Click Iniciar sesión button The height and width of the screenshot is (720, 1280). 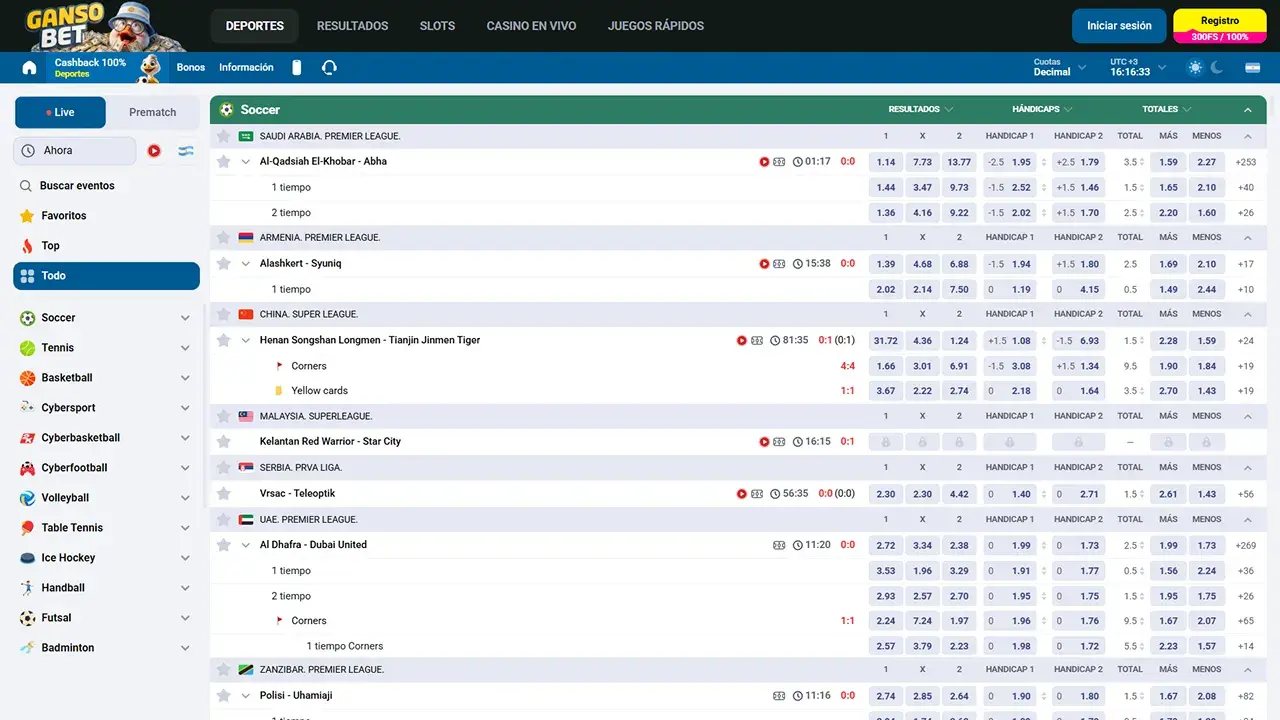point(1119,26)
